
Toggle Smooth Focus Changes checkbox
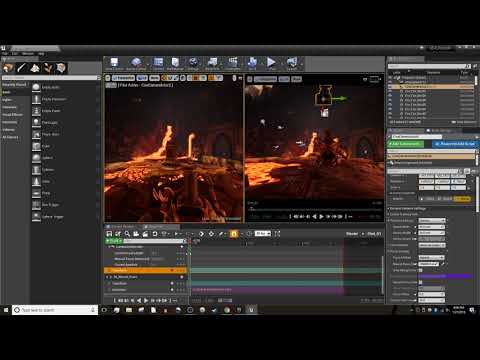tap(421, 282)
